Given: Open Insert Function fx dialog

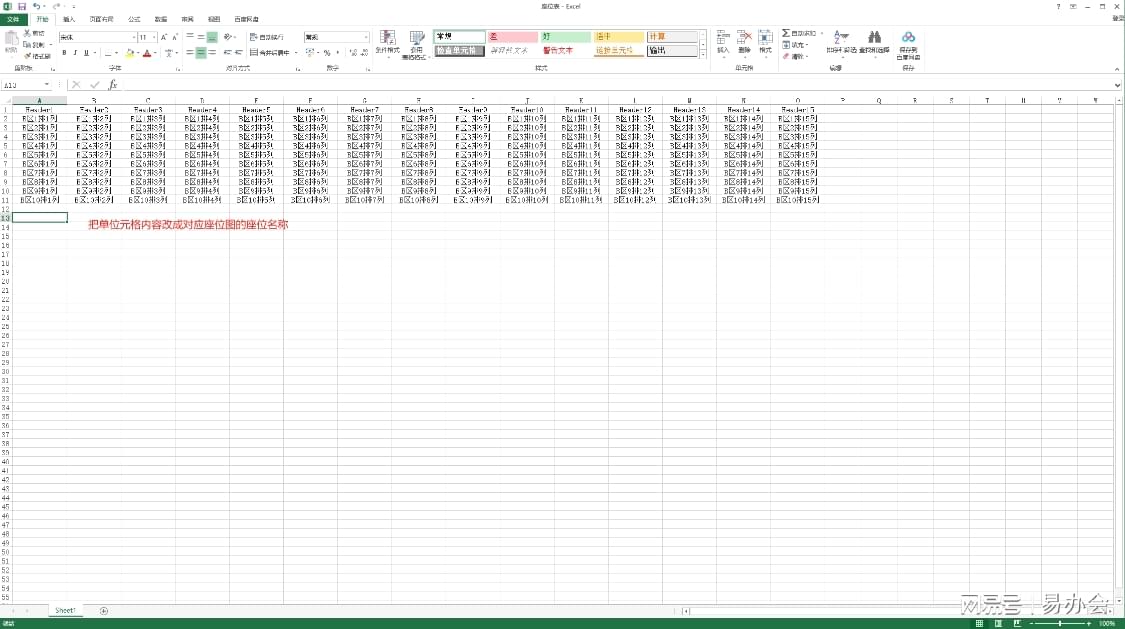Looking at the screenshot, I should point(113,85).
